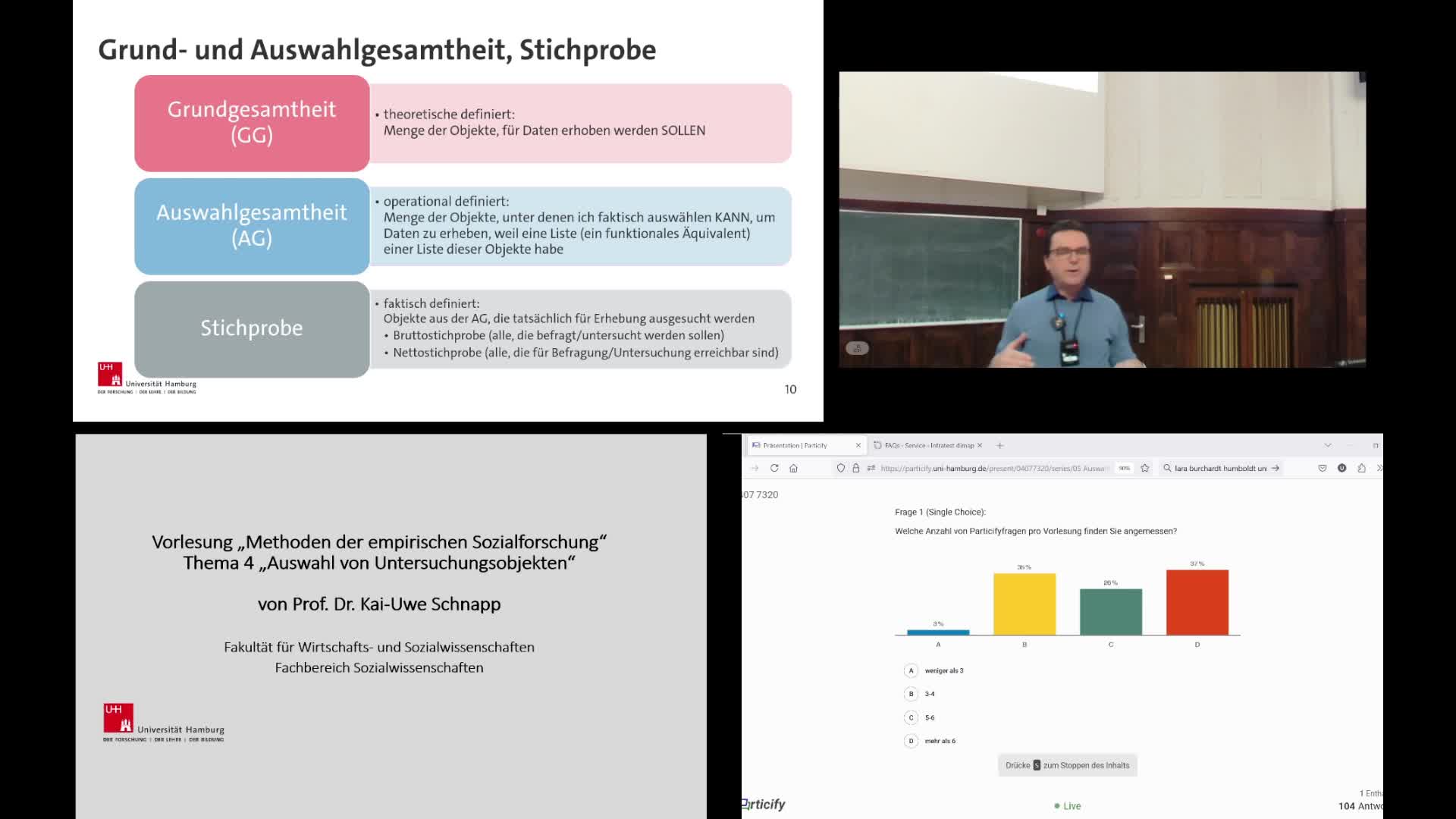Open the uBlock extension icon
The height and width of the screenshot is (819, 1456).
1341,468
